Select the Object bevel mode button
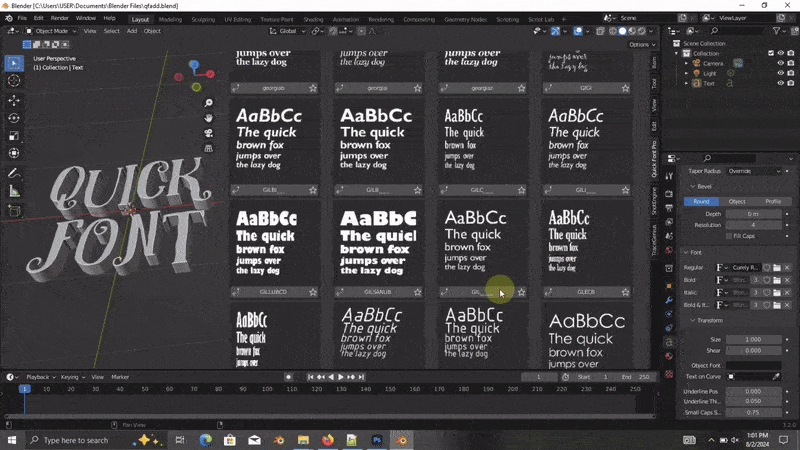This screenshot has width=800, height=450. click(737, 202)
